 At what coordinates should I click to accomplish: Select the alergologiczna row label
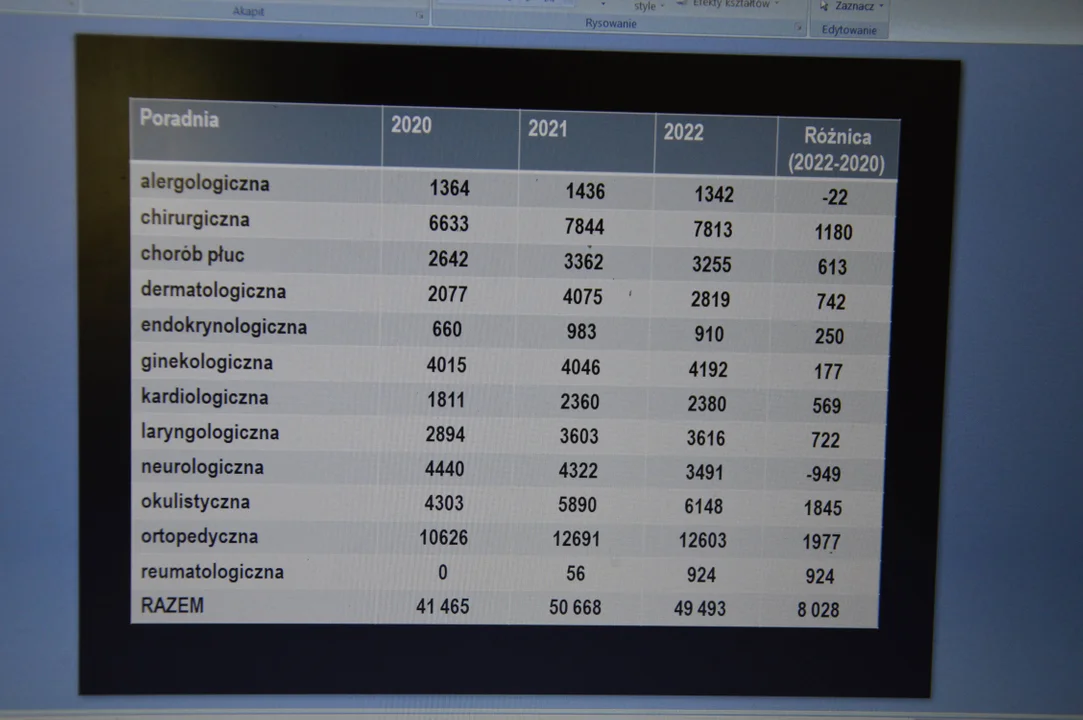pos(204,183)
